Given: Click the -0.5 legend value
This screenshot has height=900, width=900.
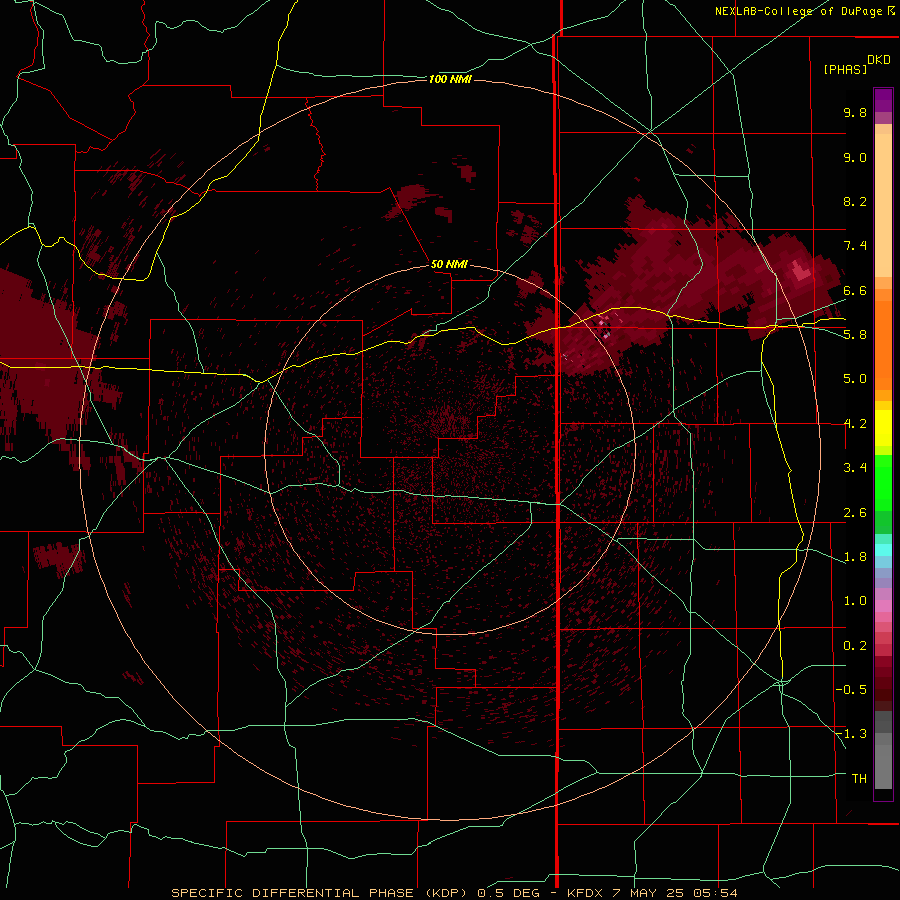Looking at the screenshot, I should [851, 689].
